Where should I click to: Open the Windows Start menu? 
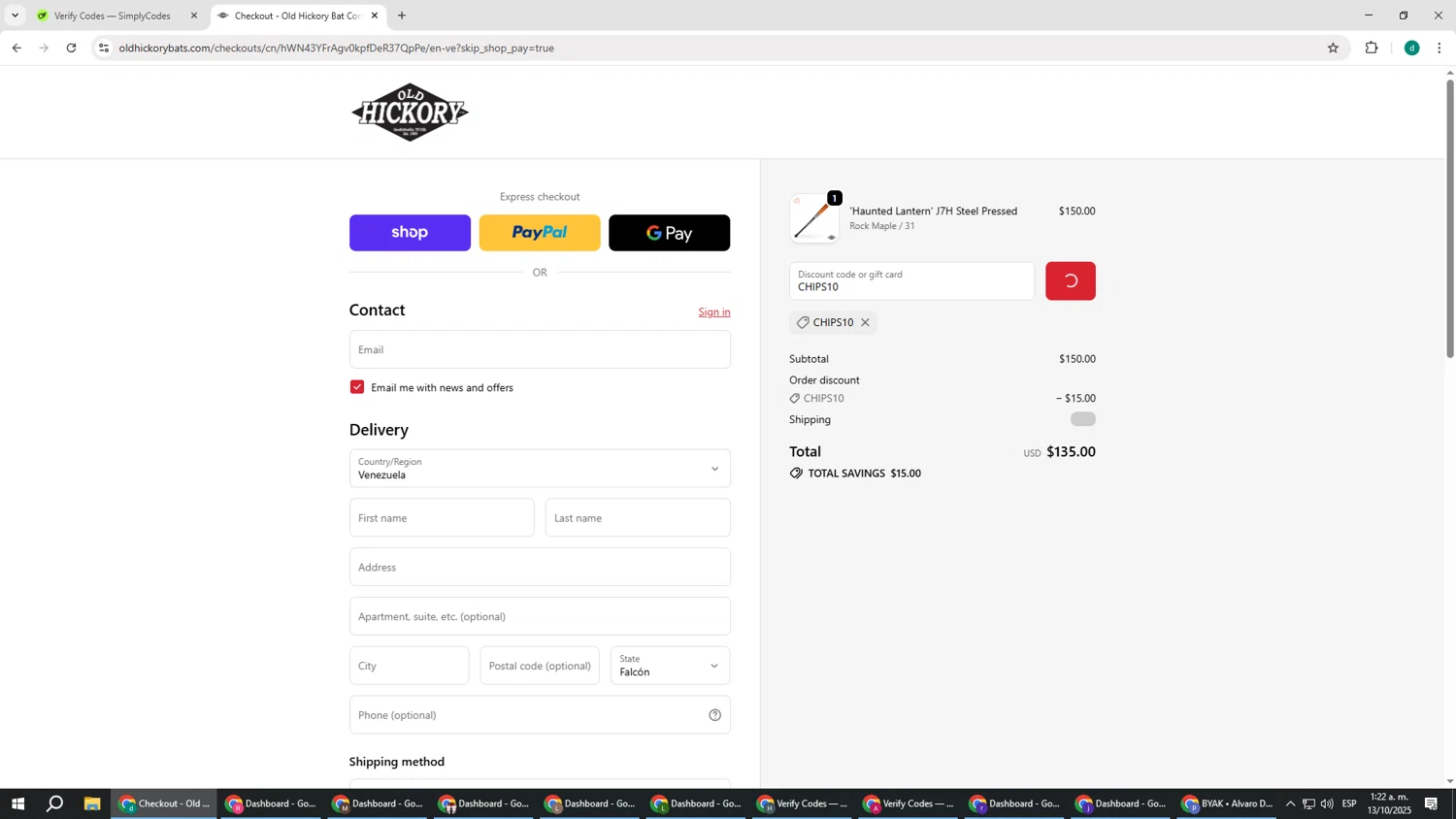click(x=17, y=803)
